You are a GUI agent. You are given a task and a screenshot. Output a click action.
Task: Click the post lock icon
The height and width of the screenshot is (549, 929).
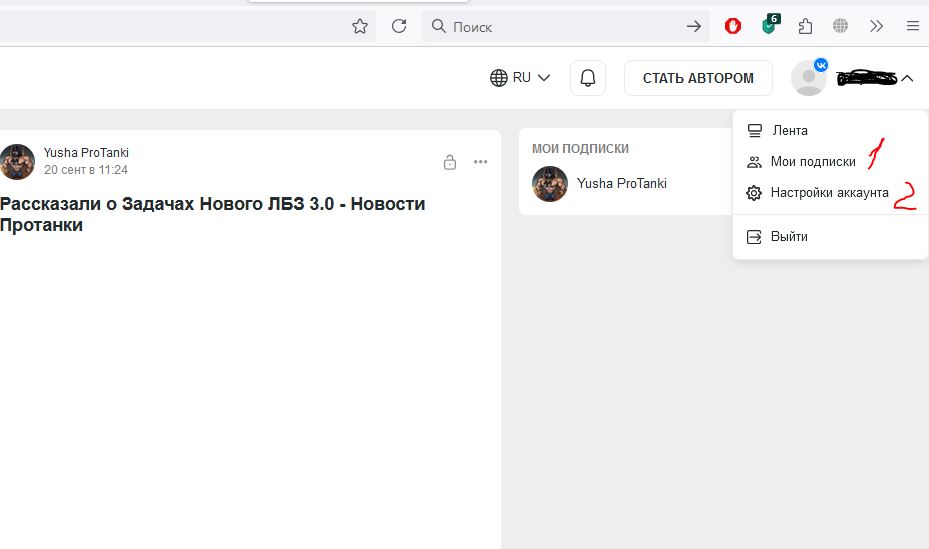pyautogui.click(x=450, y=162)
